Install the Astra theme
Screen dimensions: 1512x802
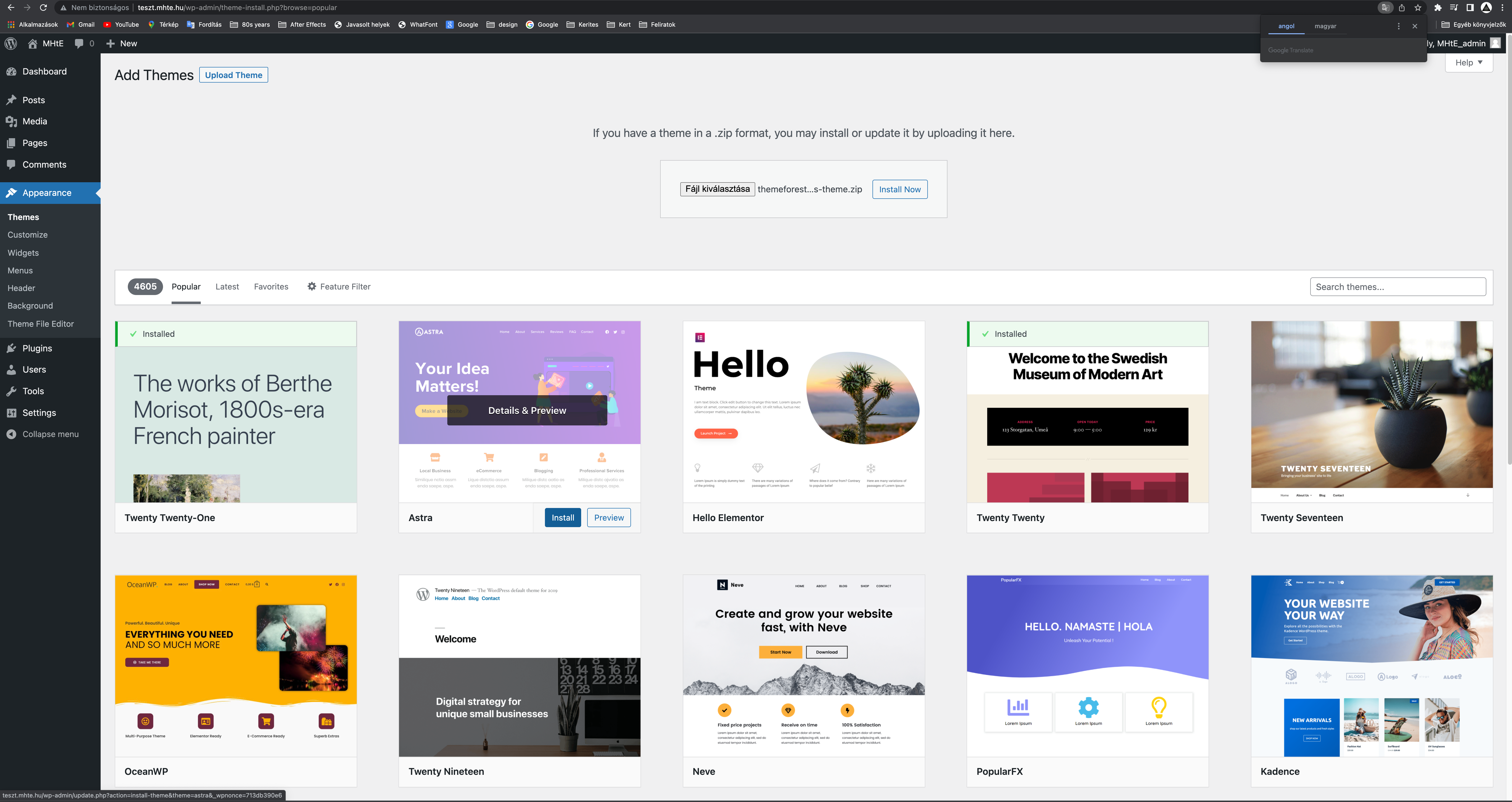(x=562, y=518)
